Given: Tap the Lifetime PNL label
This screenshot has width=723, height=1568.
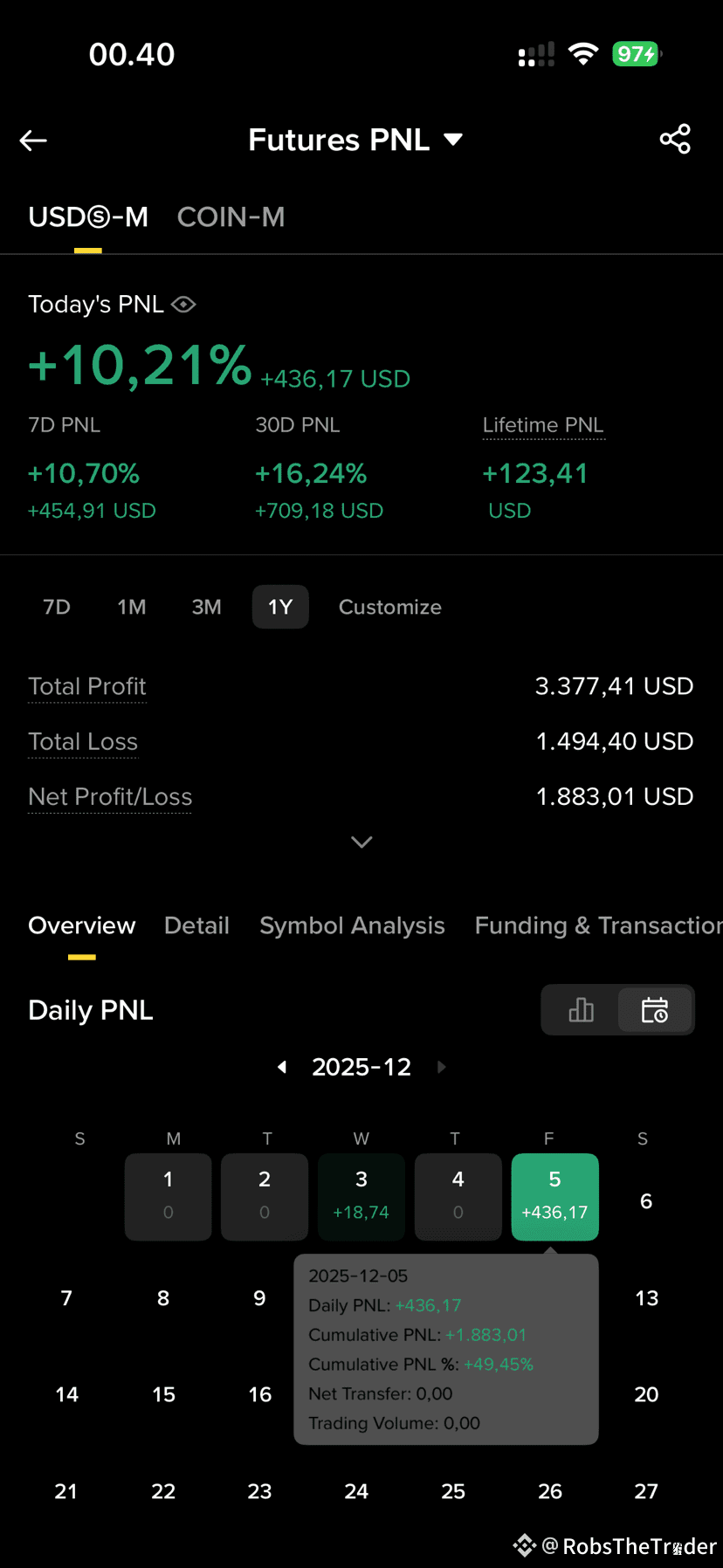Looking at the screenshot, I should [x=543, y=425].
